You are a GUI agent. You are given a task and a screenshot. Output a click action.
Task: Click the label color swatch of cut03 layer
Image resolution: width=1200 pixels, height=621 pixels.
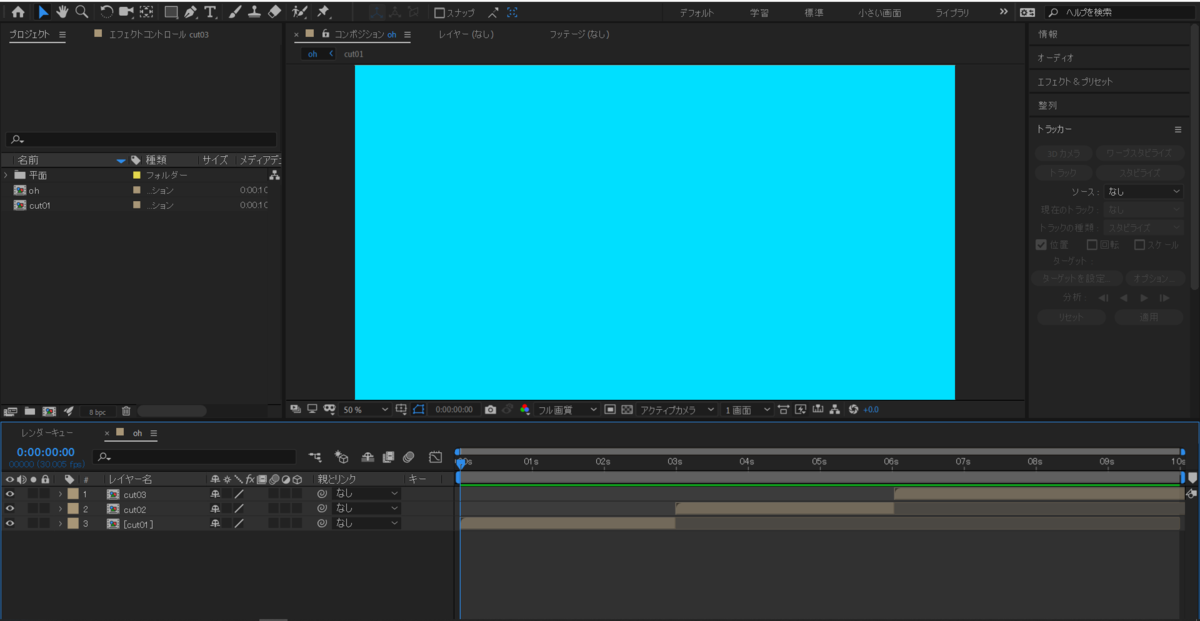point(72,494)
